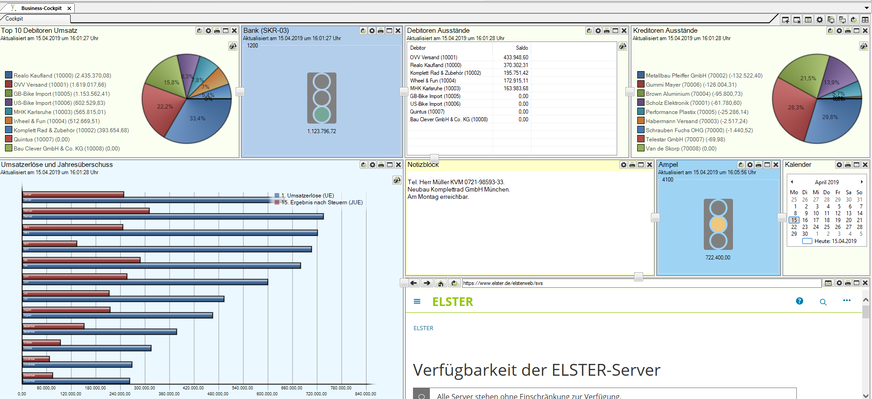Open settings gear of Kalender panel
This screenshot has height=399, width=872.
[839, 165]
